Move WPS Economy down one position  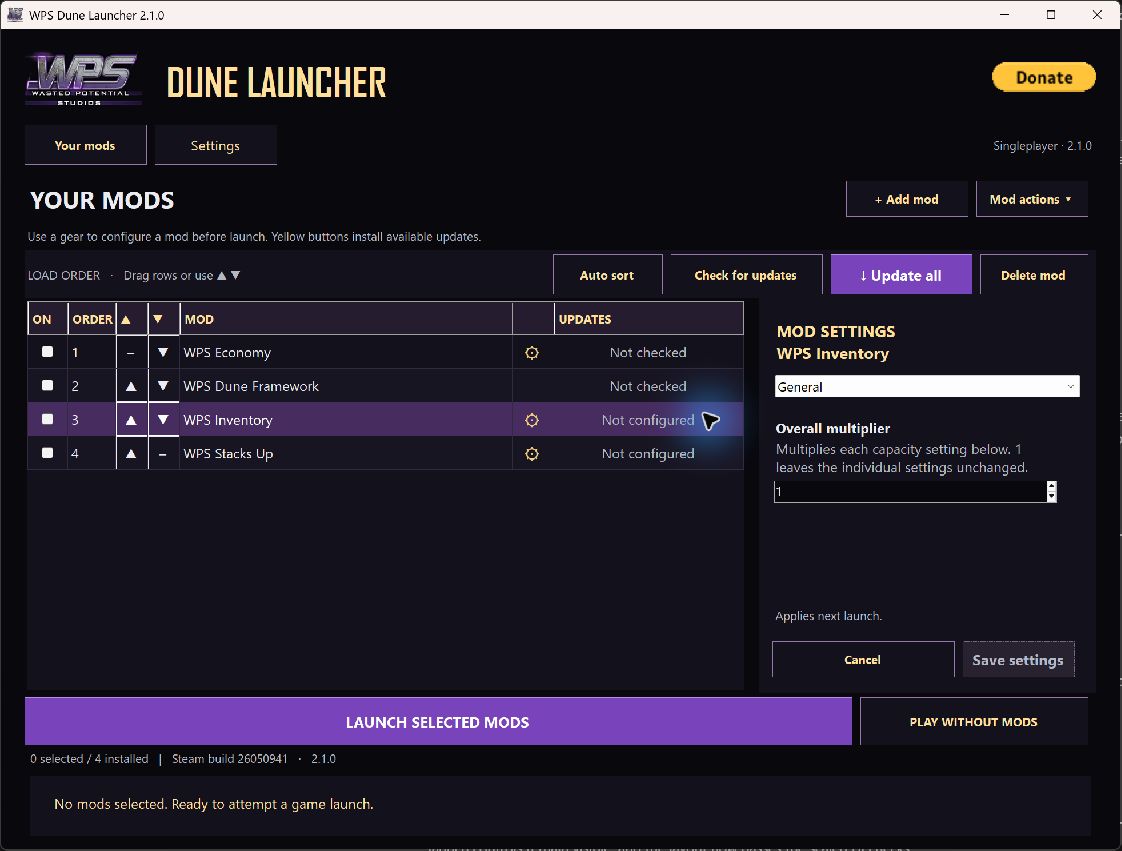(163, 352)
